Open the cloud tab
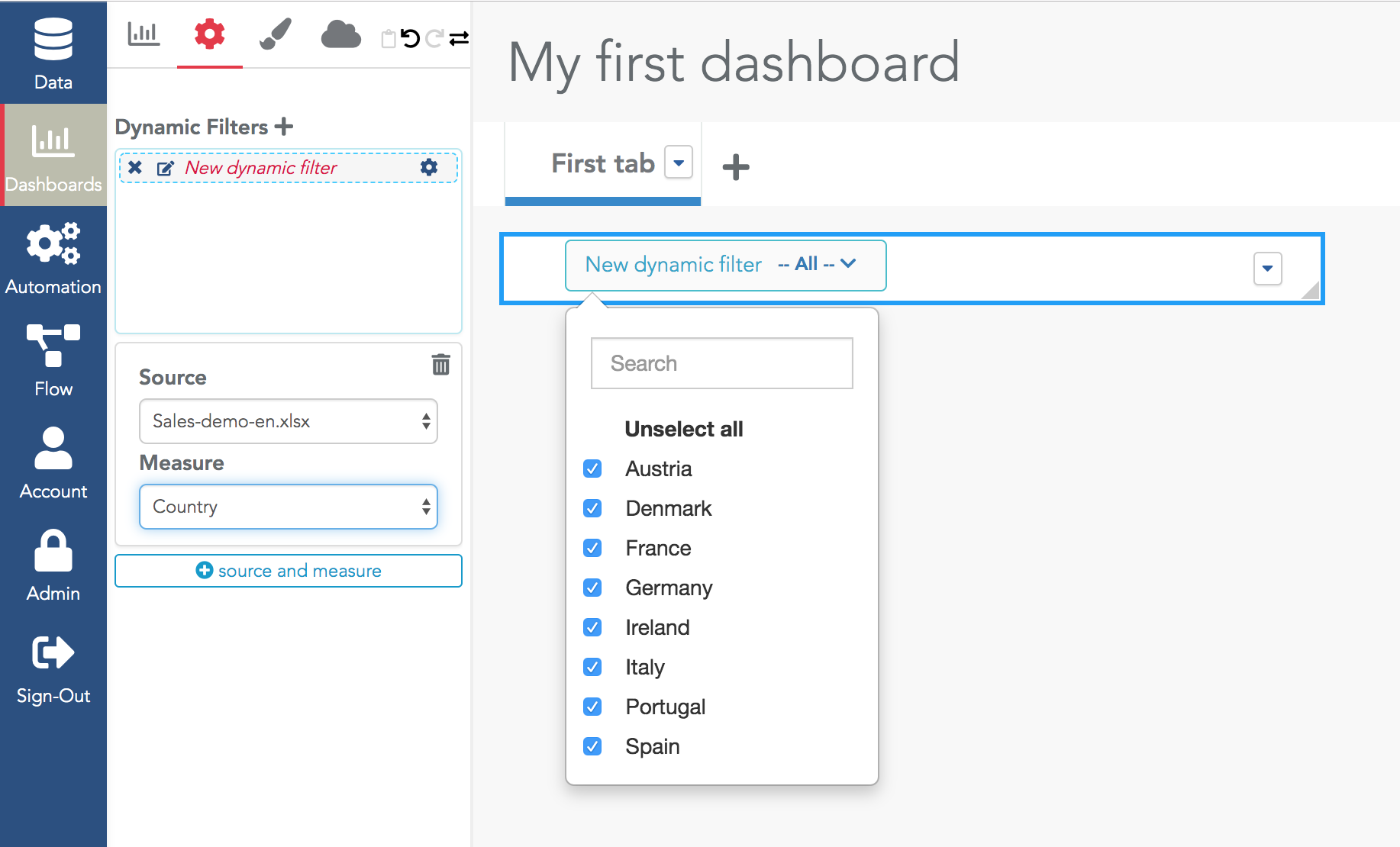 (x=340, y=34)
